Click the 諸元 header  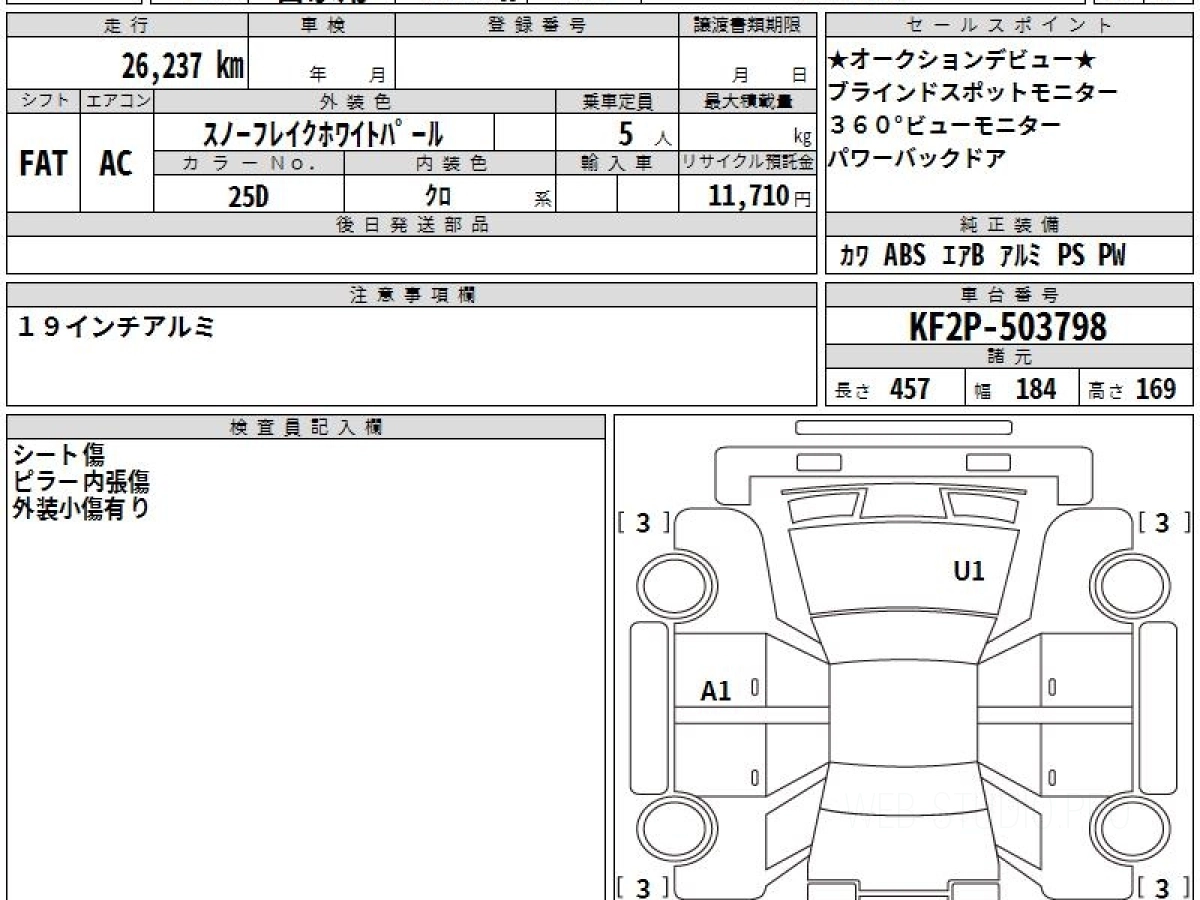coord(1010,357)
